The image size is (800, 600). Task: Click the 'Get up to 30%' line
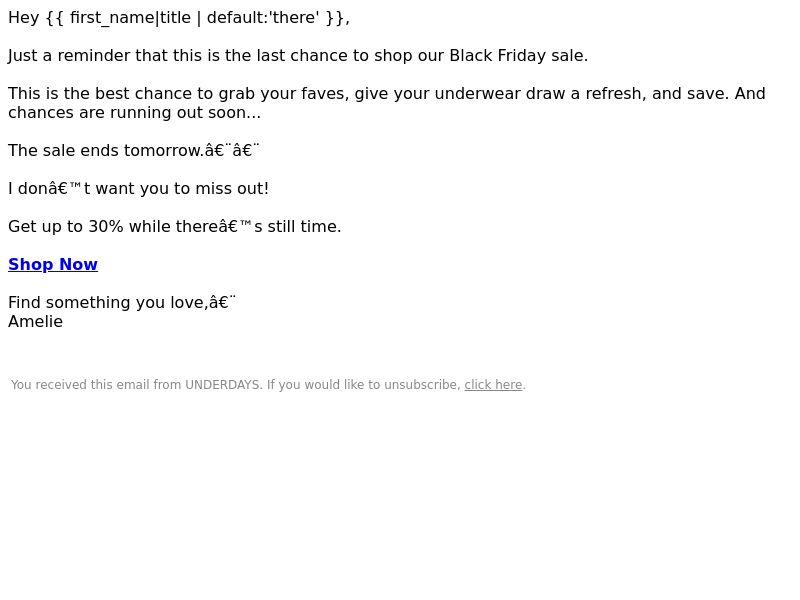pyautogui.click(x=174, y=227)
